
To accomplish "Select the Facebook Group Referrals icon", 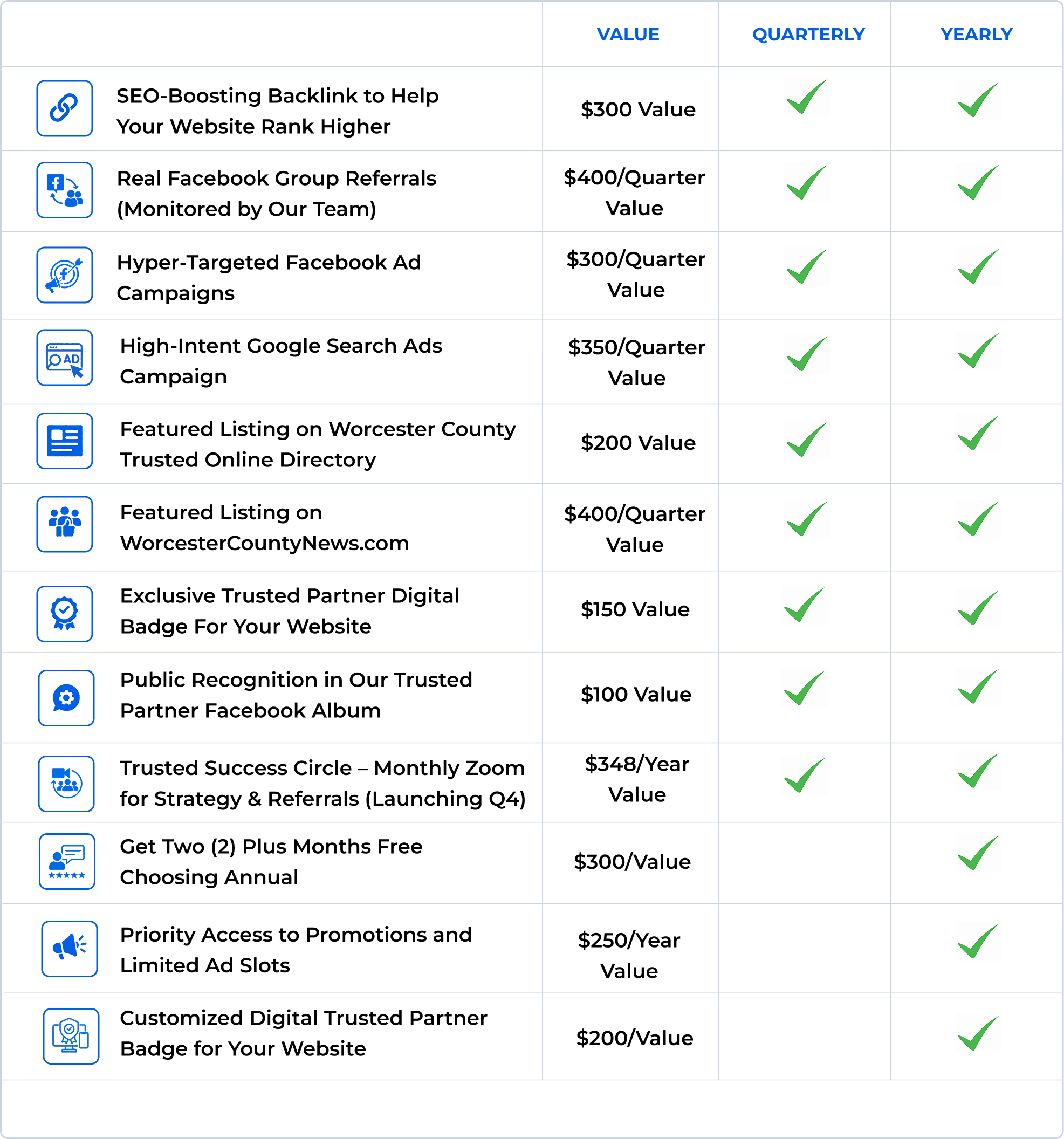I will 65,190.
